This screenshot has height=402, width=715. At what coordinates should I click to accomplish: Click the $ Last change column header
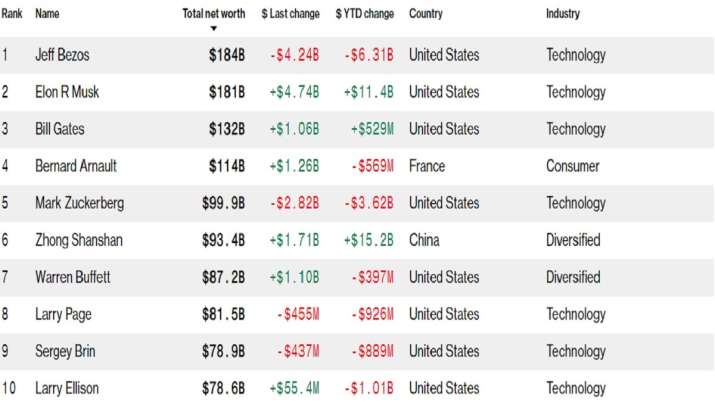[290, 14]
